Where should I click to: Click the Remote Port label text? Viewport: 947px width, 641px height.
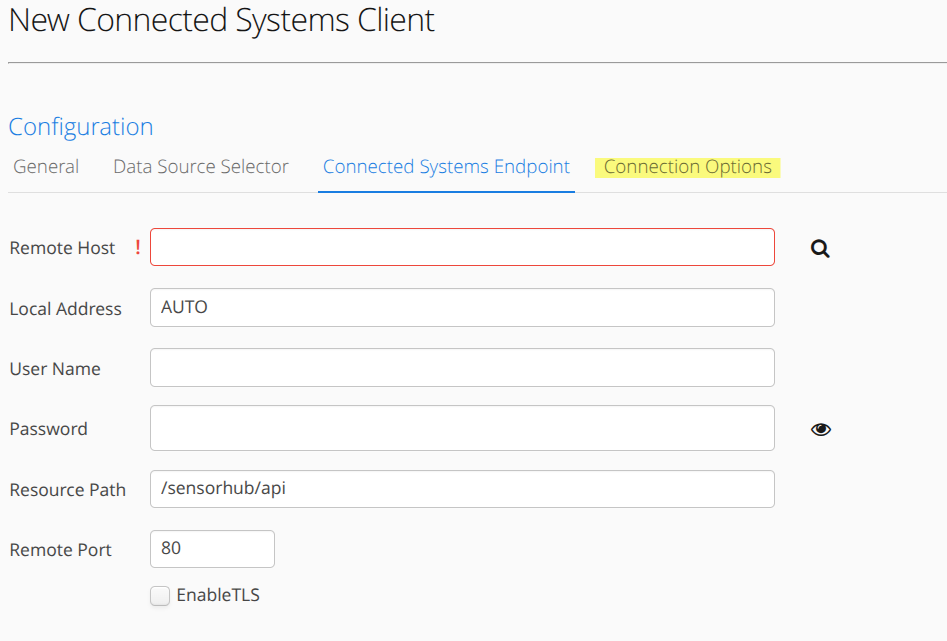[60, 550]
